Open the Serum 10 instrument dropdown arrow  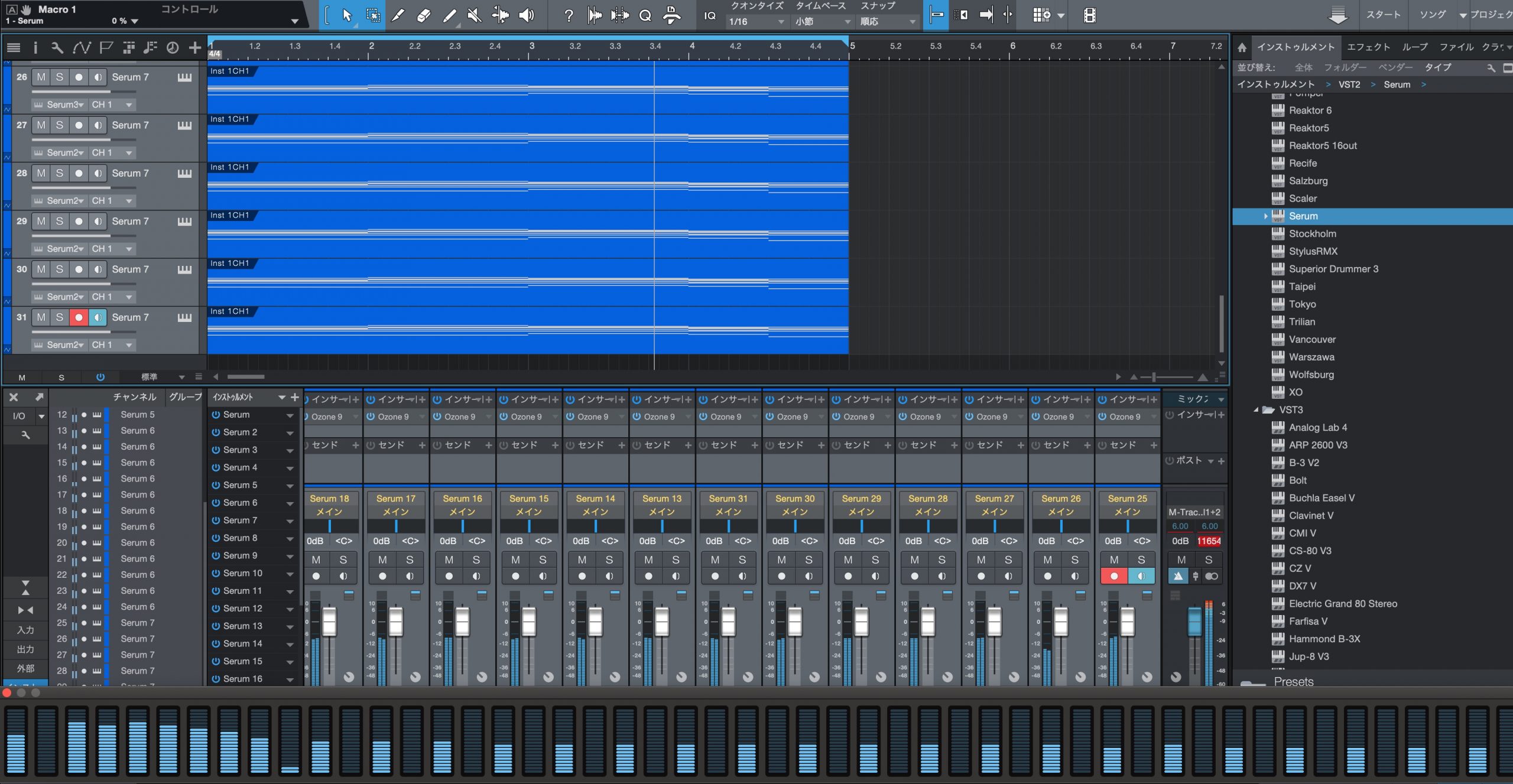pos(290,574)
